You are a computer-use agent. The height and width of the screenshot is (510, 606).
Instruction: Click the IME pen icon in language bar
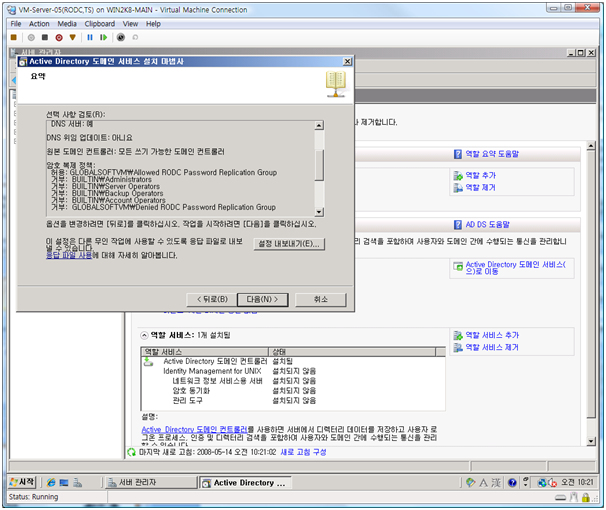(x=470, y=483)
